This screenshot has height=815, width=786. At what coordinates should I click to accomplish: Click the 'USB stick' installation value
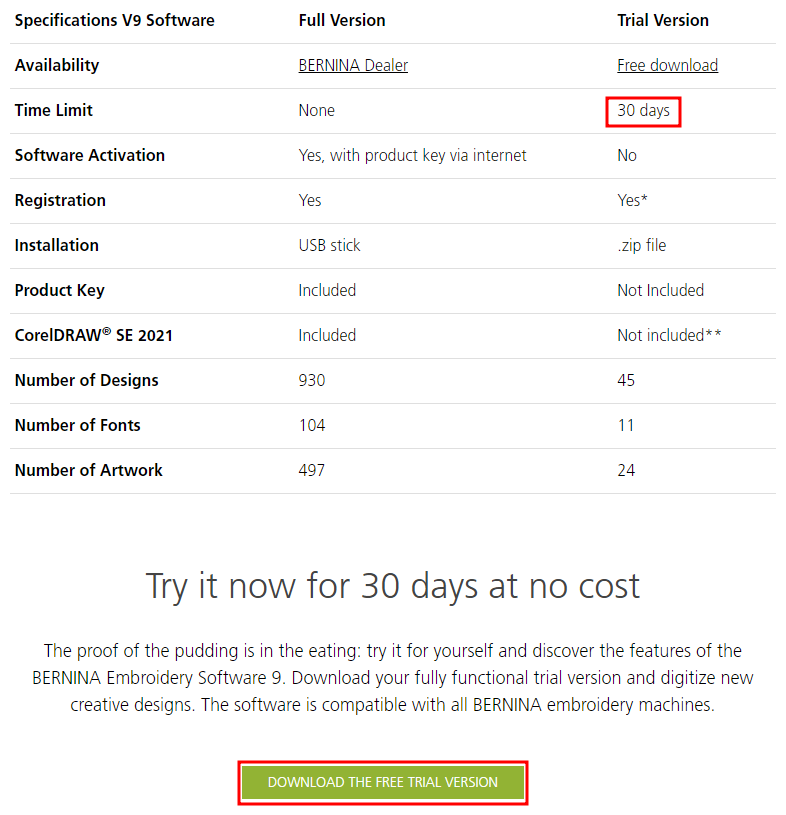[x=329, y=245]
